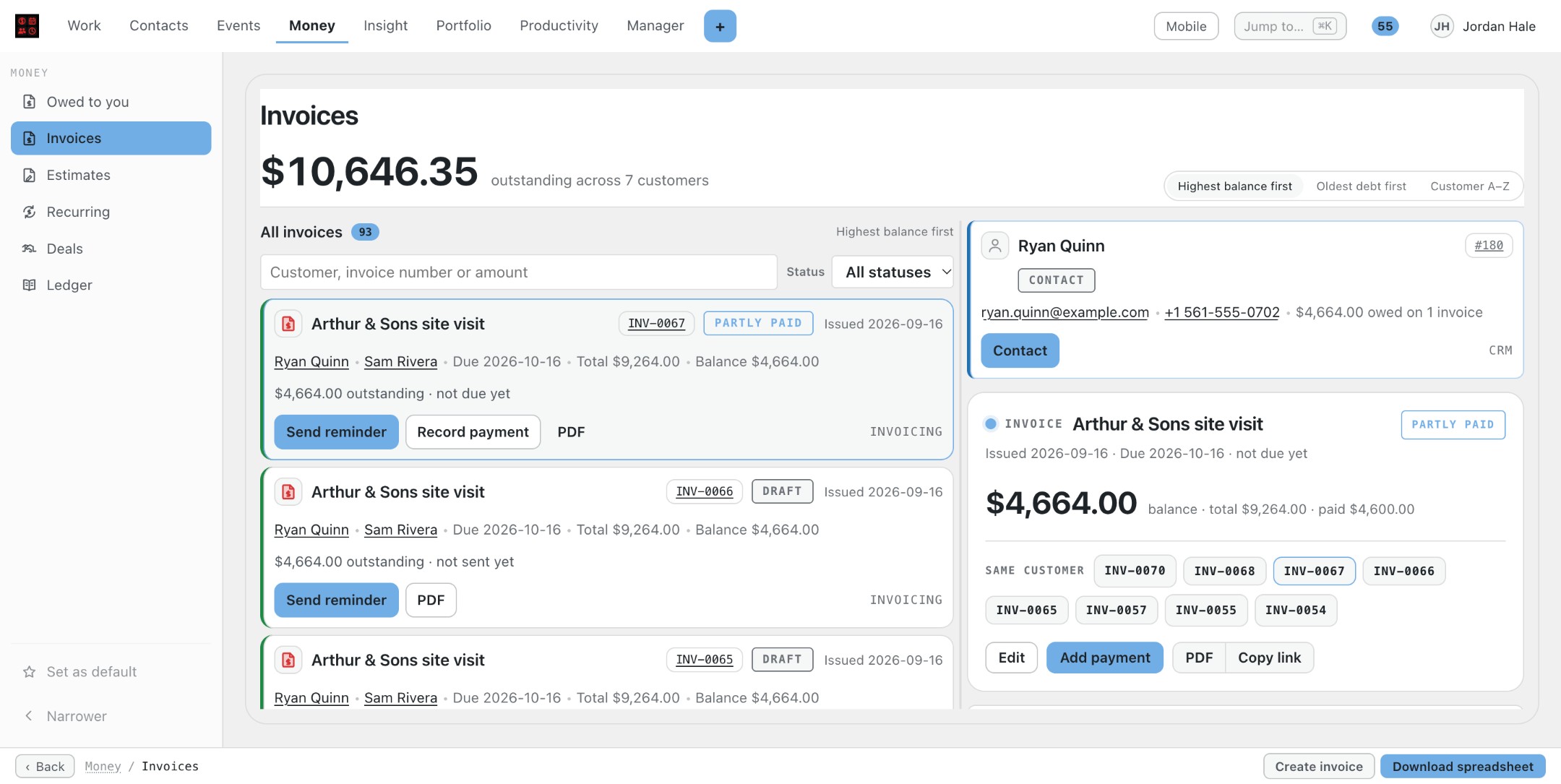
Task: Open Deals from sidebar
Action: click(111, 249)
